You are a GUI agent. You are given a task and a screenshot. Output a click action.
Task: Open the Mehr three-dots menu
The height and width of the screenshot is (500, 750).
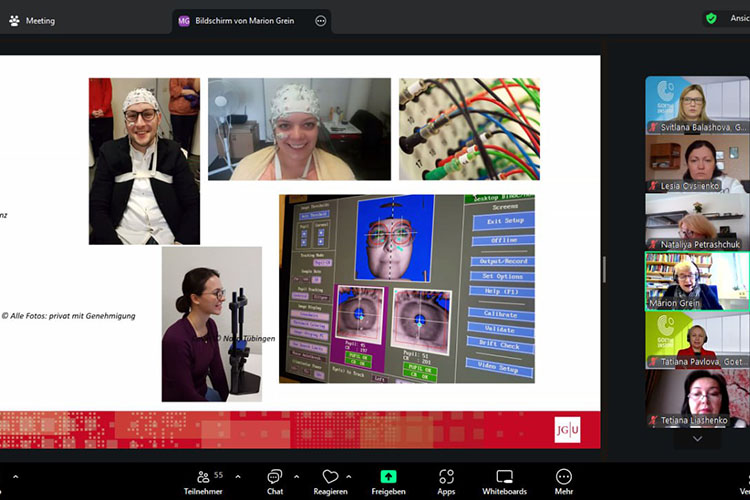tap(564, 481)
